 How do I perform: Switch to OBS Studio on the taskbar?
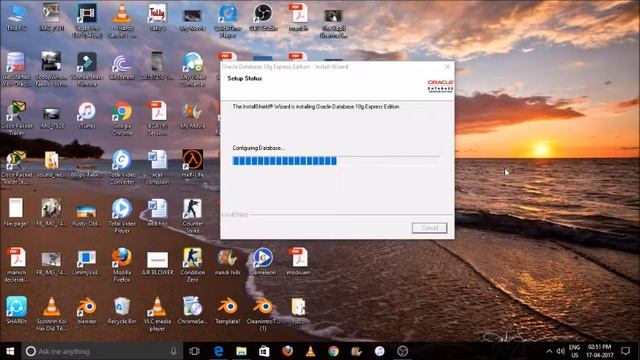402,351
